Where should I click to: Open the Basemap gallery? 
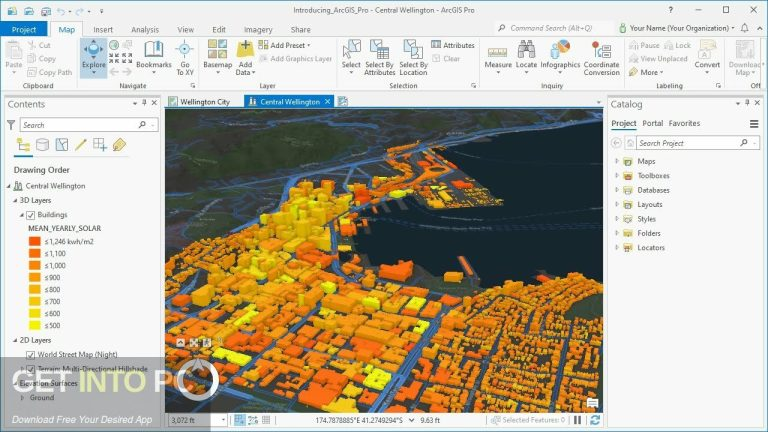coord(217,55)
